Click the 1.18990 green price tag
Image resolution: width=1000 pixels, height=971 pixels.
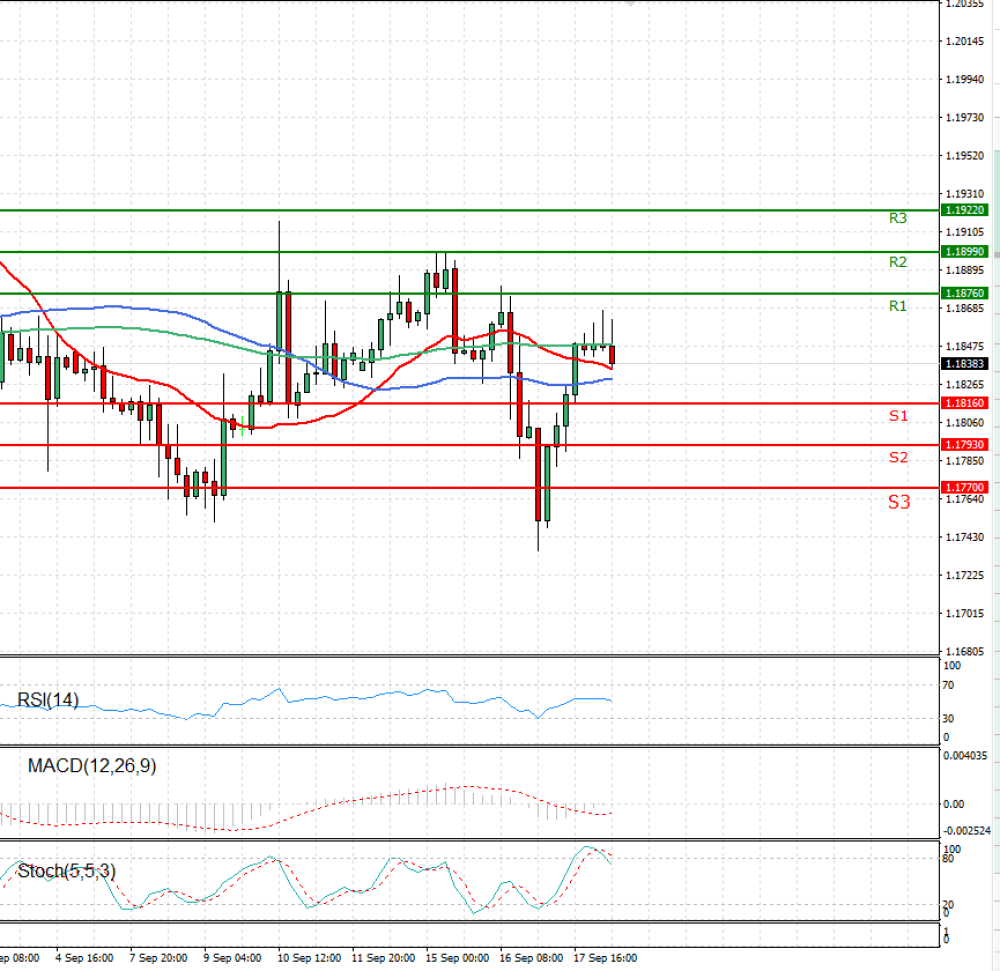964,252
